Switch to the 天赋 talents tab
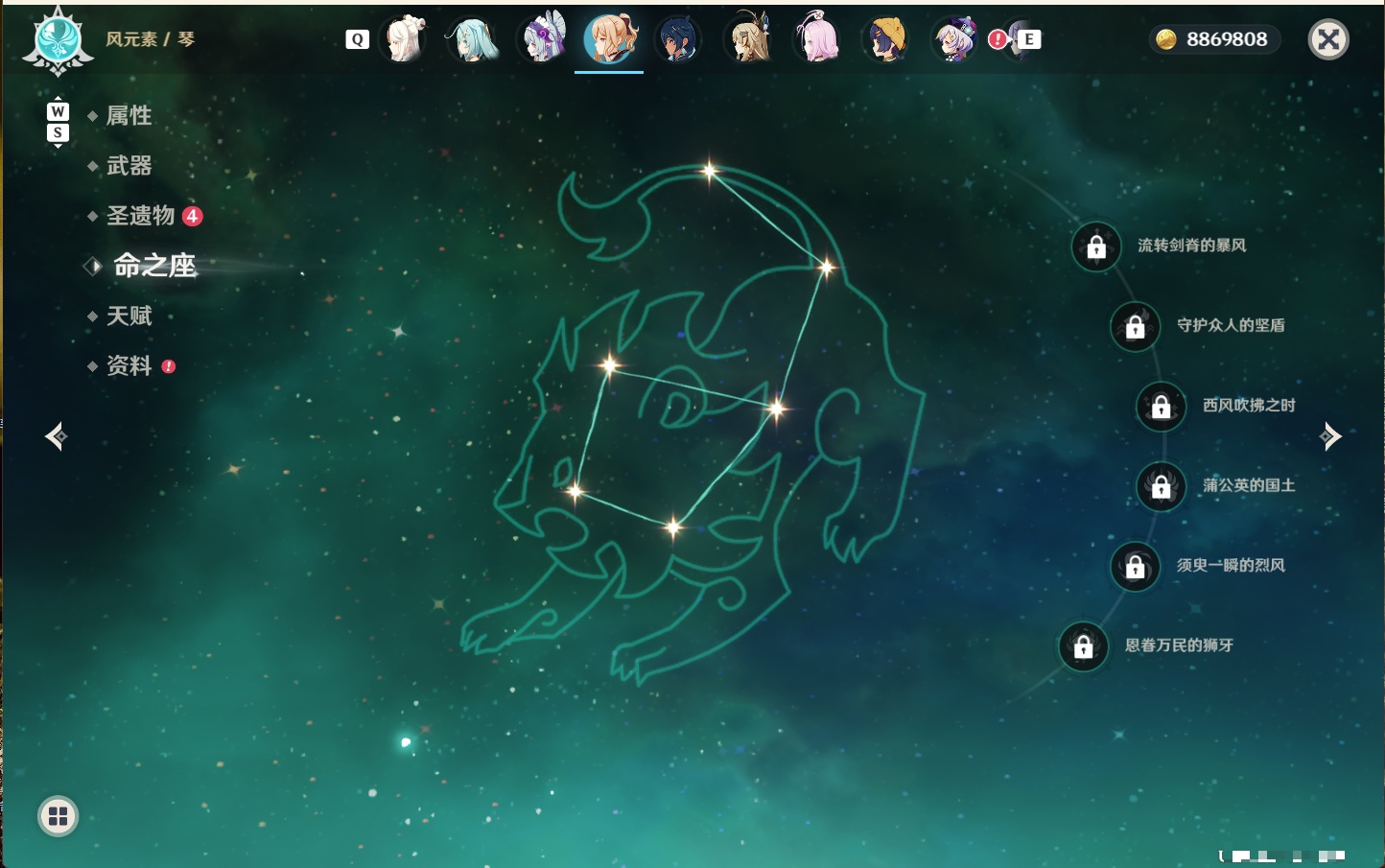This screenshot has width=1385, height=868. tap(129, 316)
